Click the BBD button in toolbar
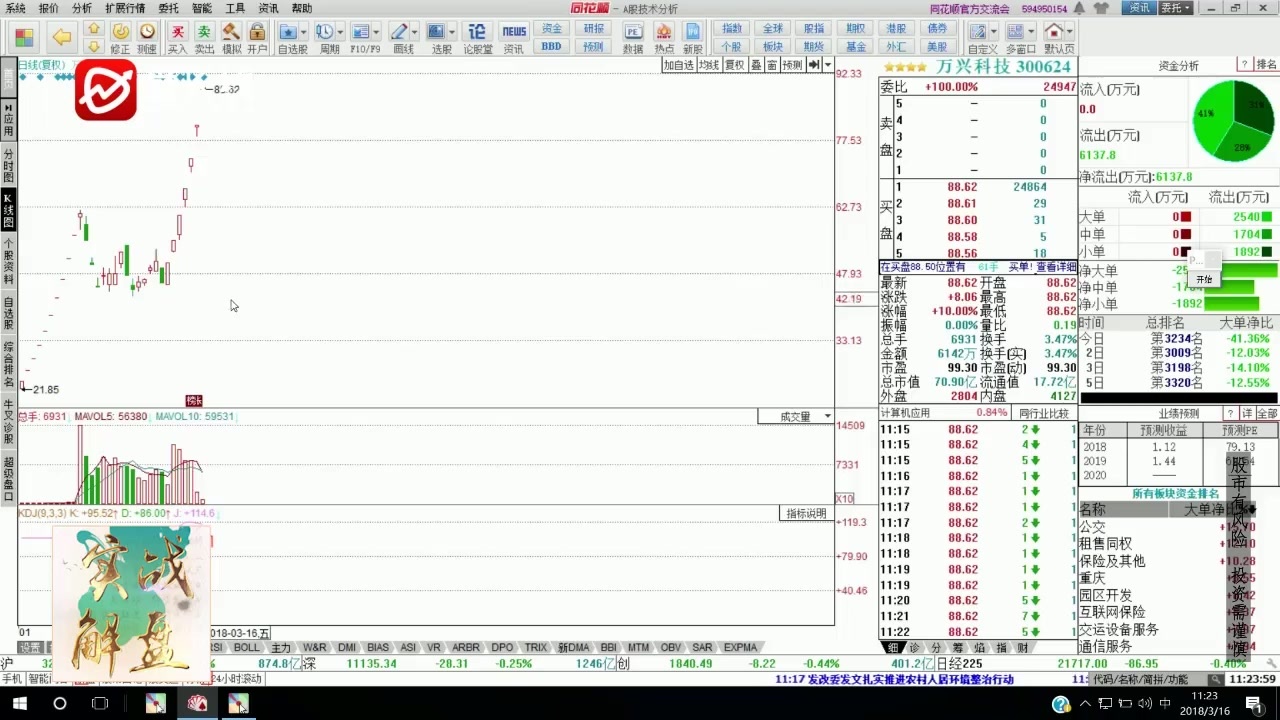Viewport: 1280px width, 720px height. 551,46
